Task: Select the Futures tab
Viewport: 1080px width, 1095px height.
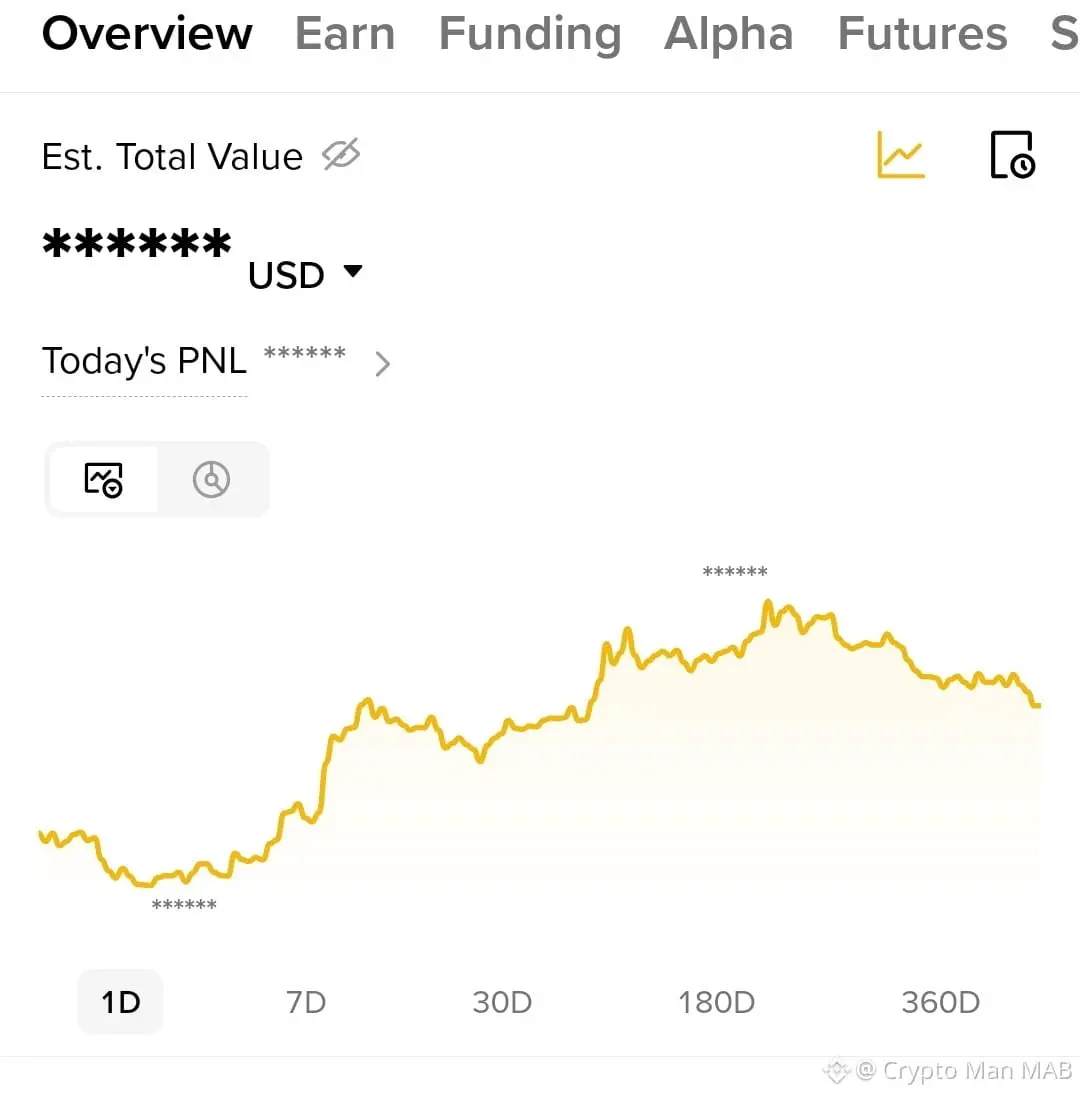Action: (922, 34)
